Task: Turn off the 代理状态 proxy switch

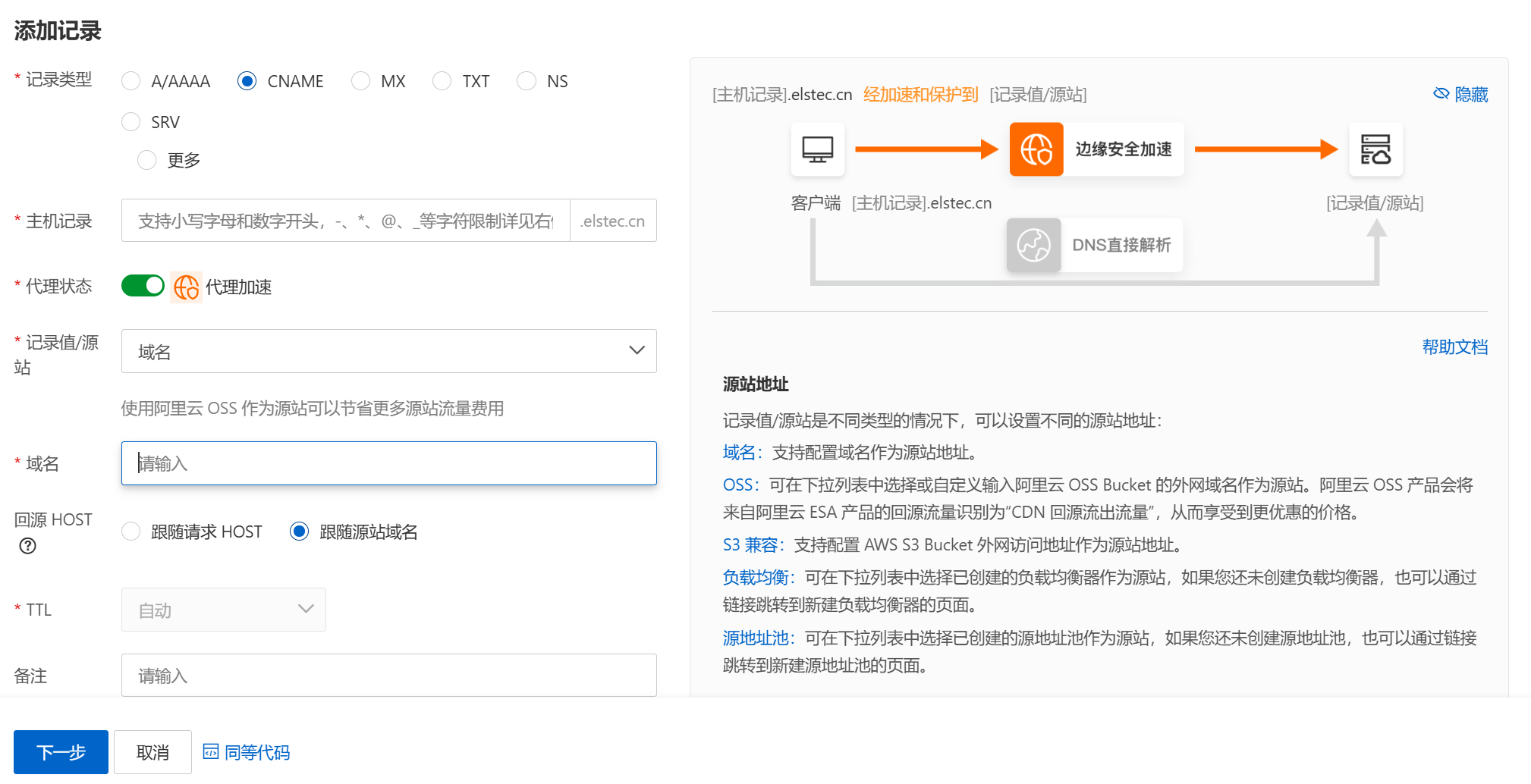Action: coord(143,286)
